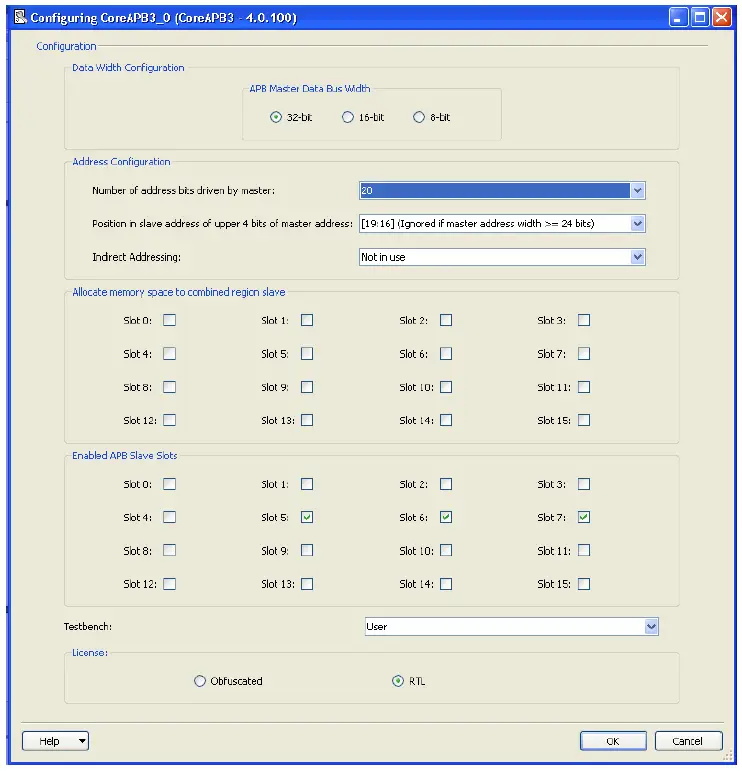Enable APB slave Slot 1
742x771 pixels.
pyautogui.click(x=307, y=484)
